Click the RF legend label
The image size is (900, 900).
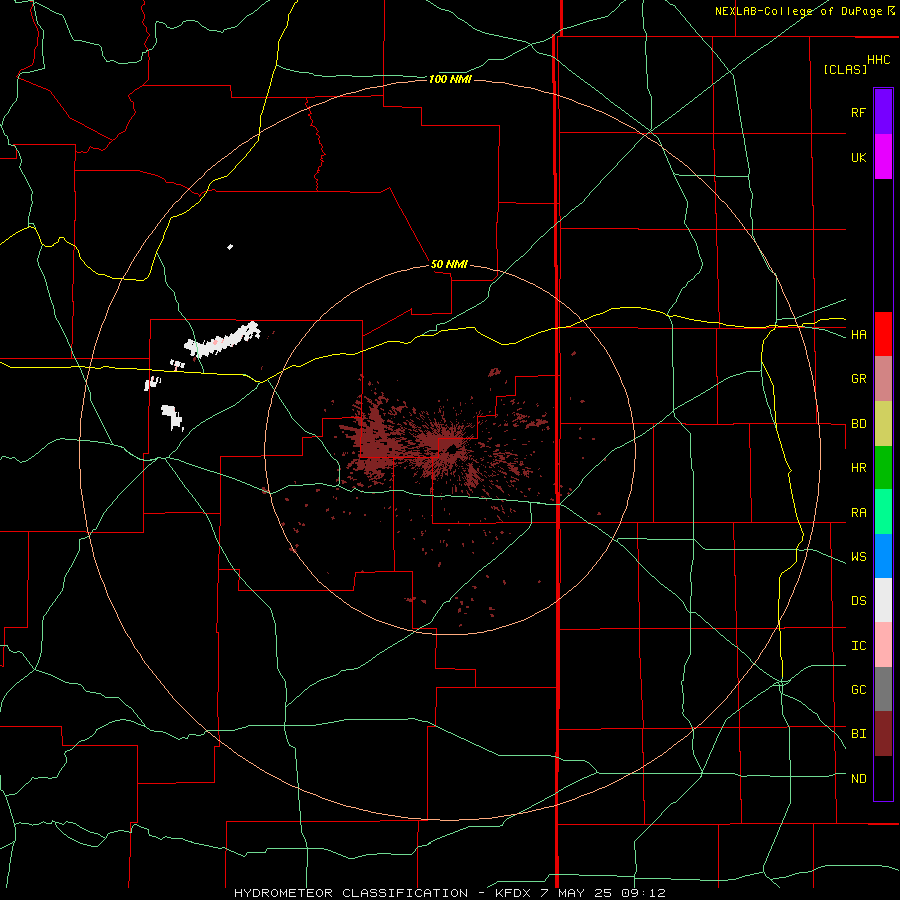click(x=858, y=112)
